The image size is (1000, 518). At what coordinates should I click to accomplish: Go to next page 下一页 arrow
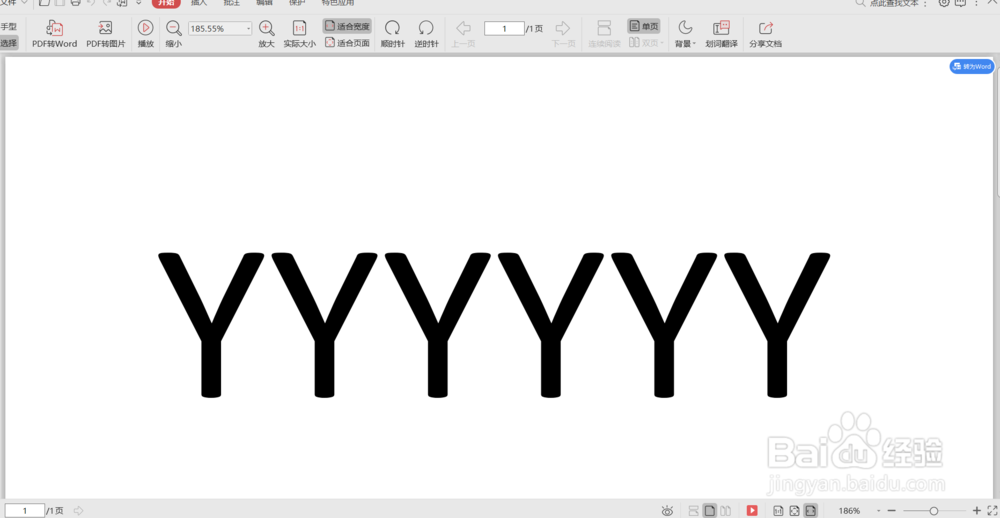coord(563,28)
